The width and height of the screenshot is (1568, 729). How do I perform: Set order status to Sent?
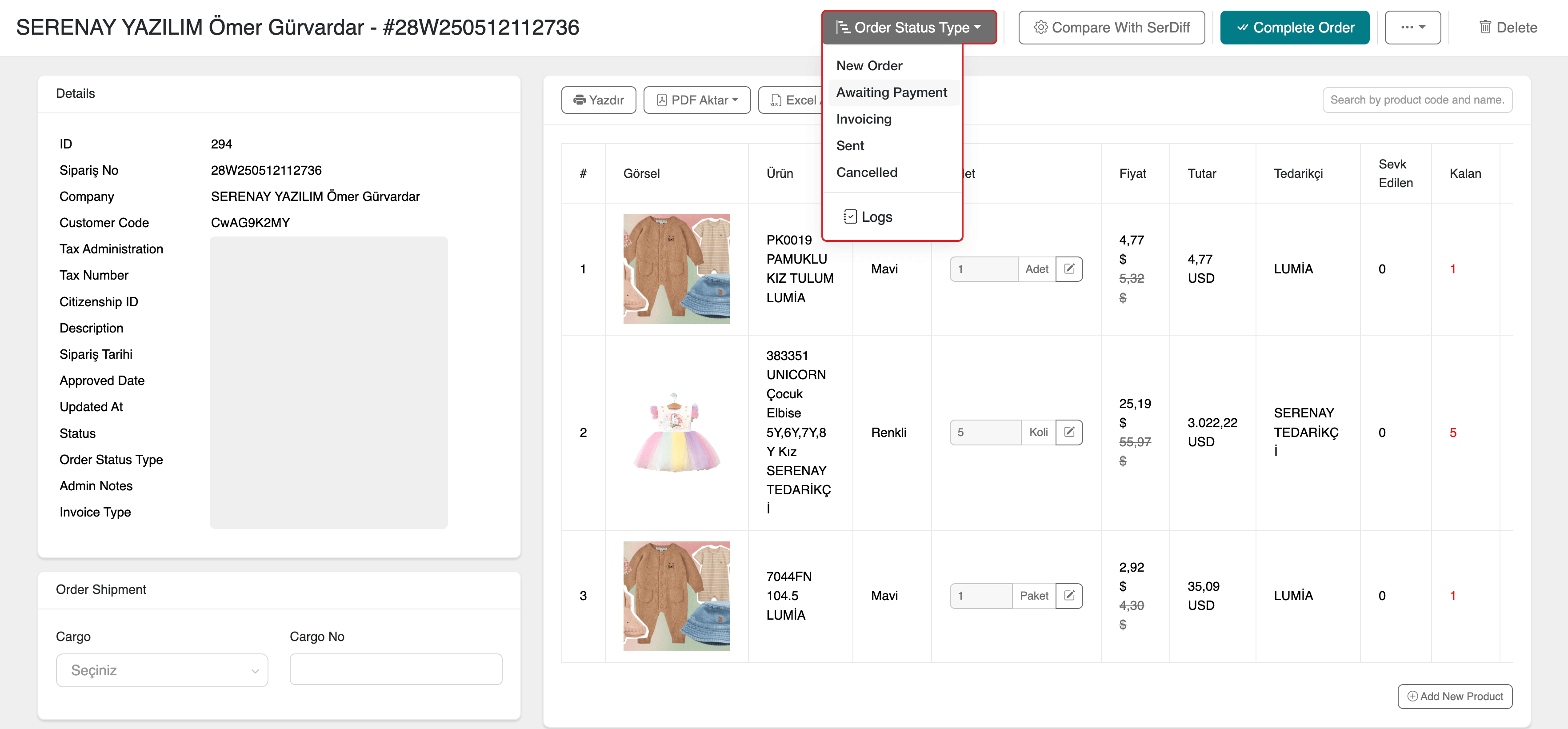[x=850, y=145]
